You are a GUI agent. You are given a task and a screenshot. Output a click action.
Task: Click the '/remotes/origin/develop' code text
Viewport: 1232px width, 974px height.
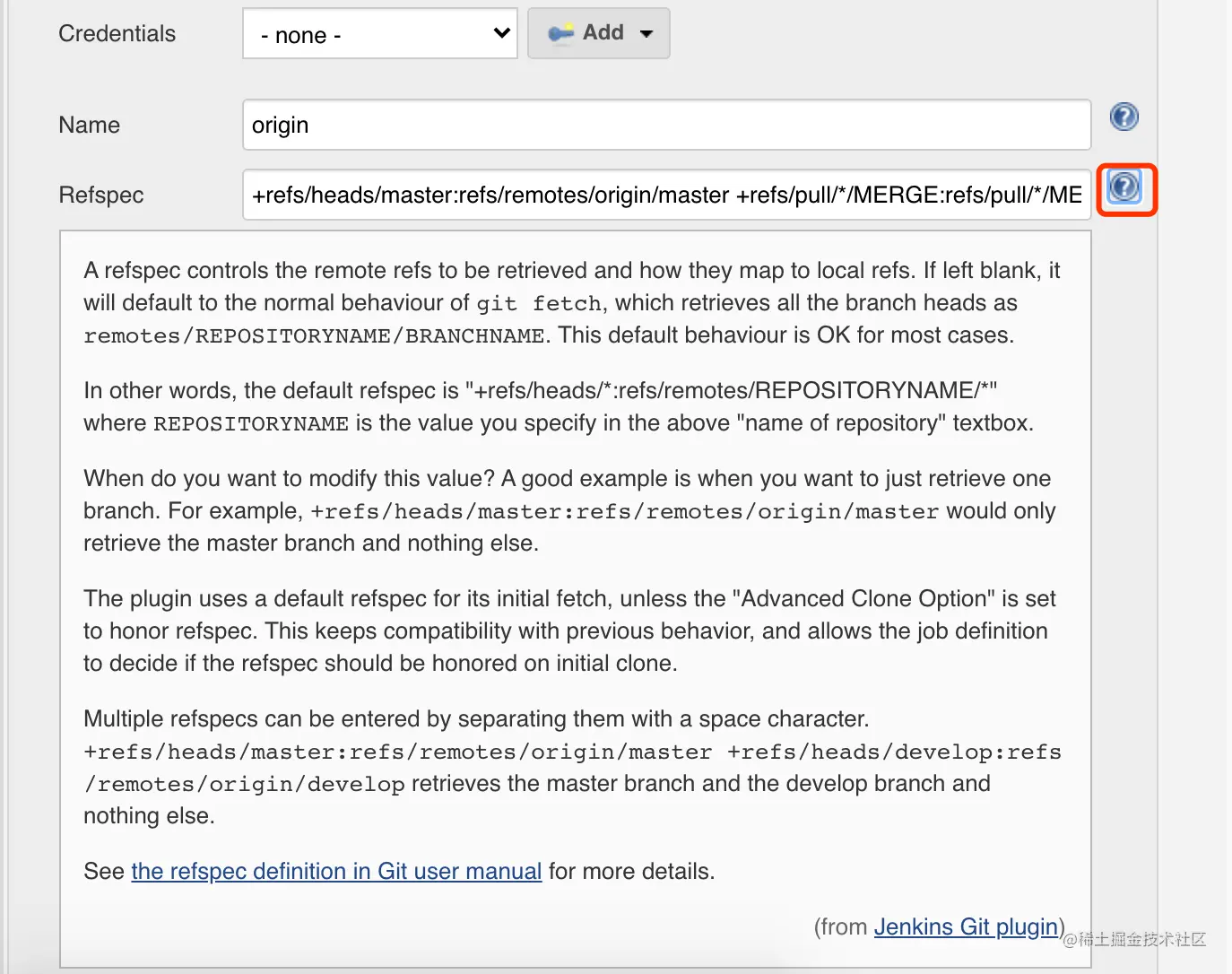tap(245, 785)
